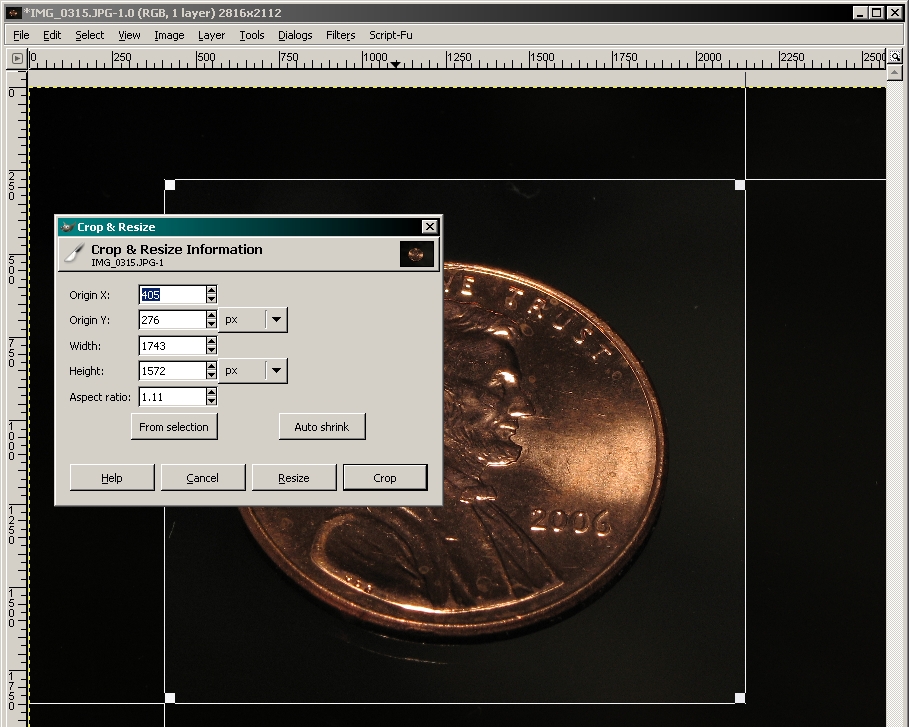Open the Origin Y px unit dropdown

tap(277, 320)
